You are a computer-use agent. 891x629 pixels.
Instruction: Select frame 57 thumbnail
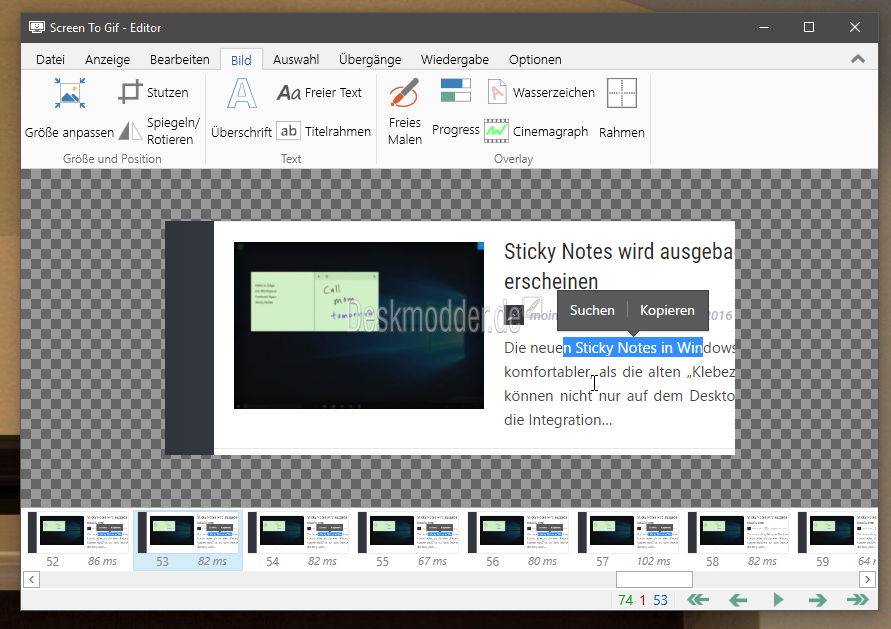pyautogui.click(x=628, y=540)
